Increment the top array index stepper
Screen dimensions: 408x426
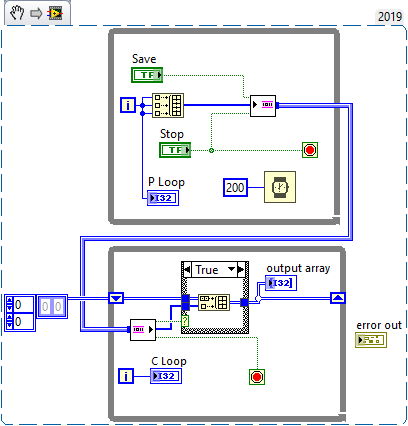click(9, 300)
